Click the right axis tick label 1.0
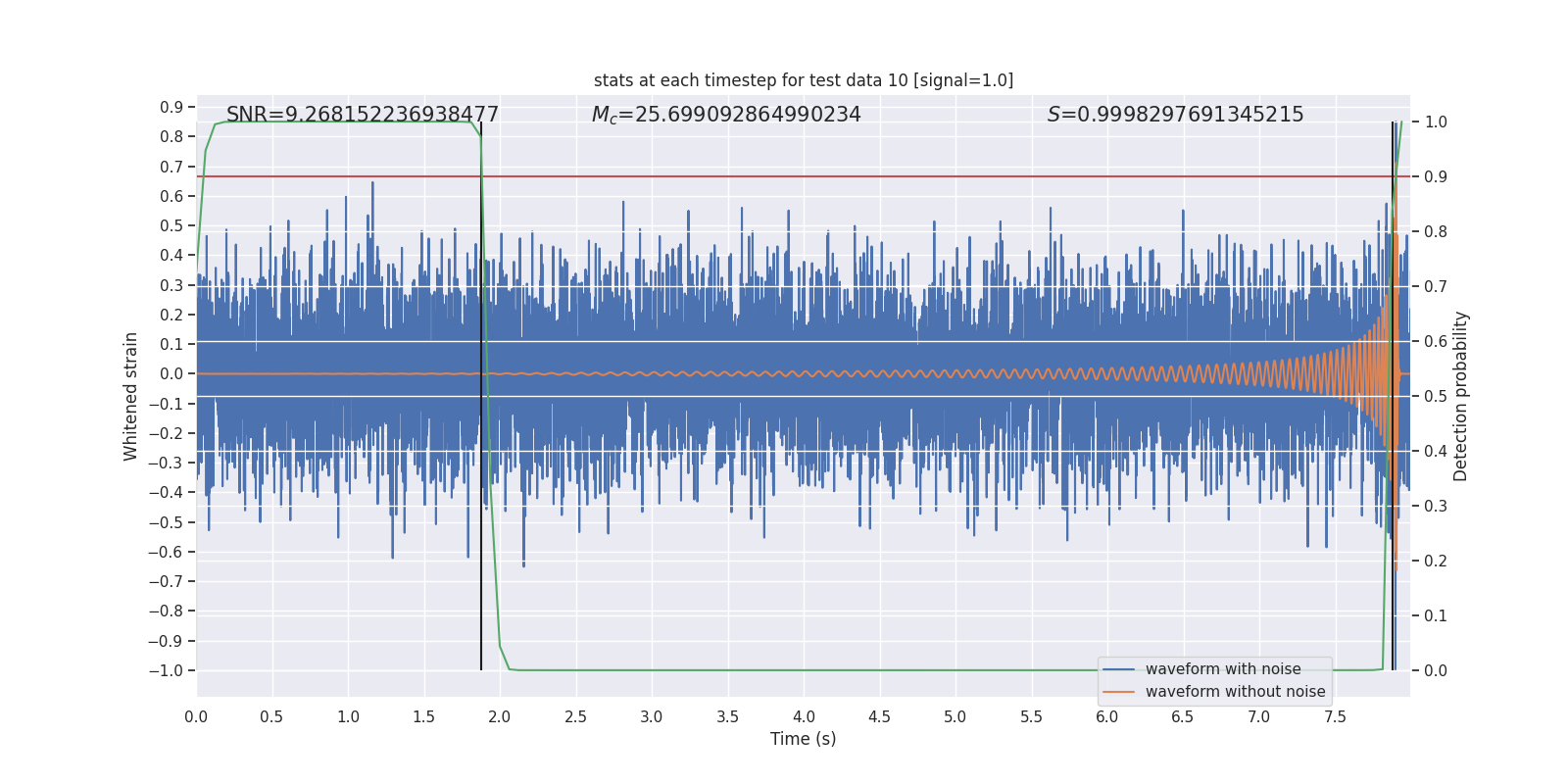1568x784 pixels. click(1436, 122)
